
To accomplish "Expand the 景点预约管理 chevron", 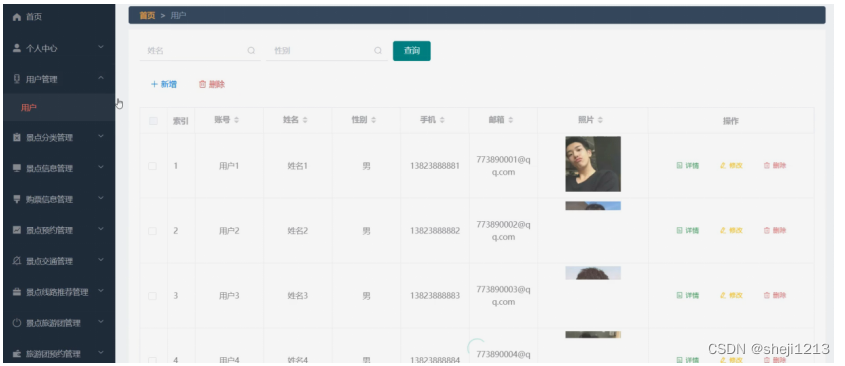I will click(101, 229).
